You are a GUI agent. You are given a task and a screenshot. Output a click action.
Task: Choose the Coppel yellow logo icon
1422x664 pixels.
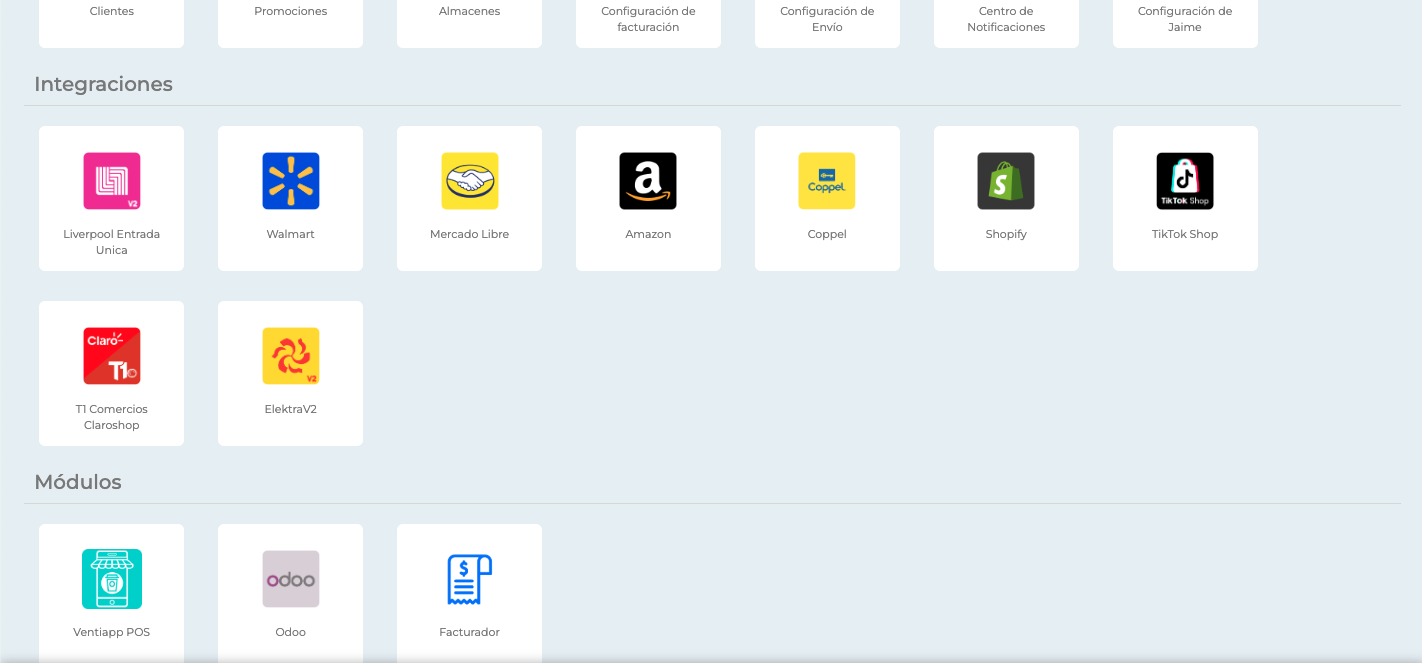[827, 181]
